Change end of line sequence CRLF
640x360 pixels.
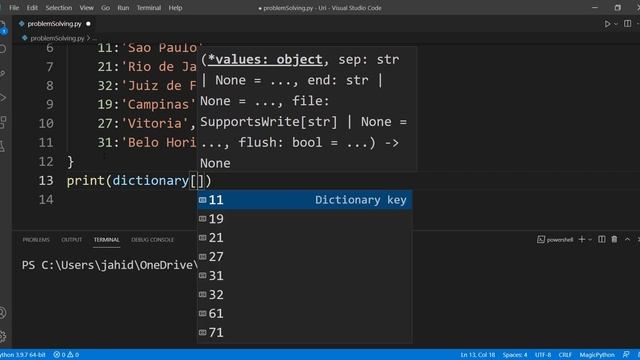[565, 355]
